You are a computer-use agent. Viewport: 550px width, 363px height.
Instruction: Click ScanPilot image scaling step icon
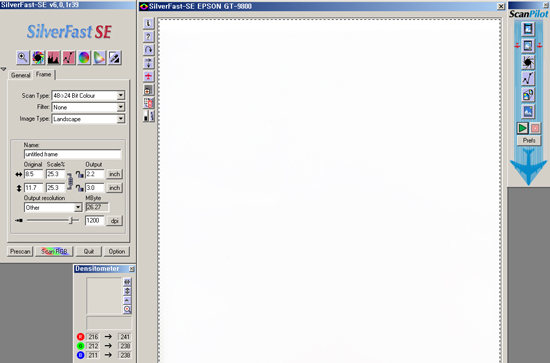(x=528, y=95)
